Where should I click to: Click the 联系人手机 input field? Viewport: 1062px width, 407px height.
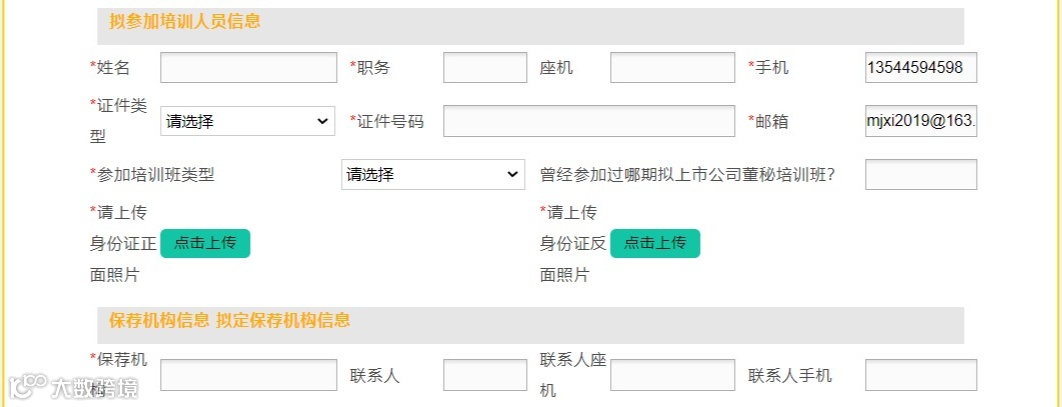point(920,375)
